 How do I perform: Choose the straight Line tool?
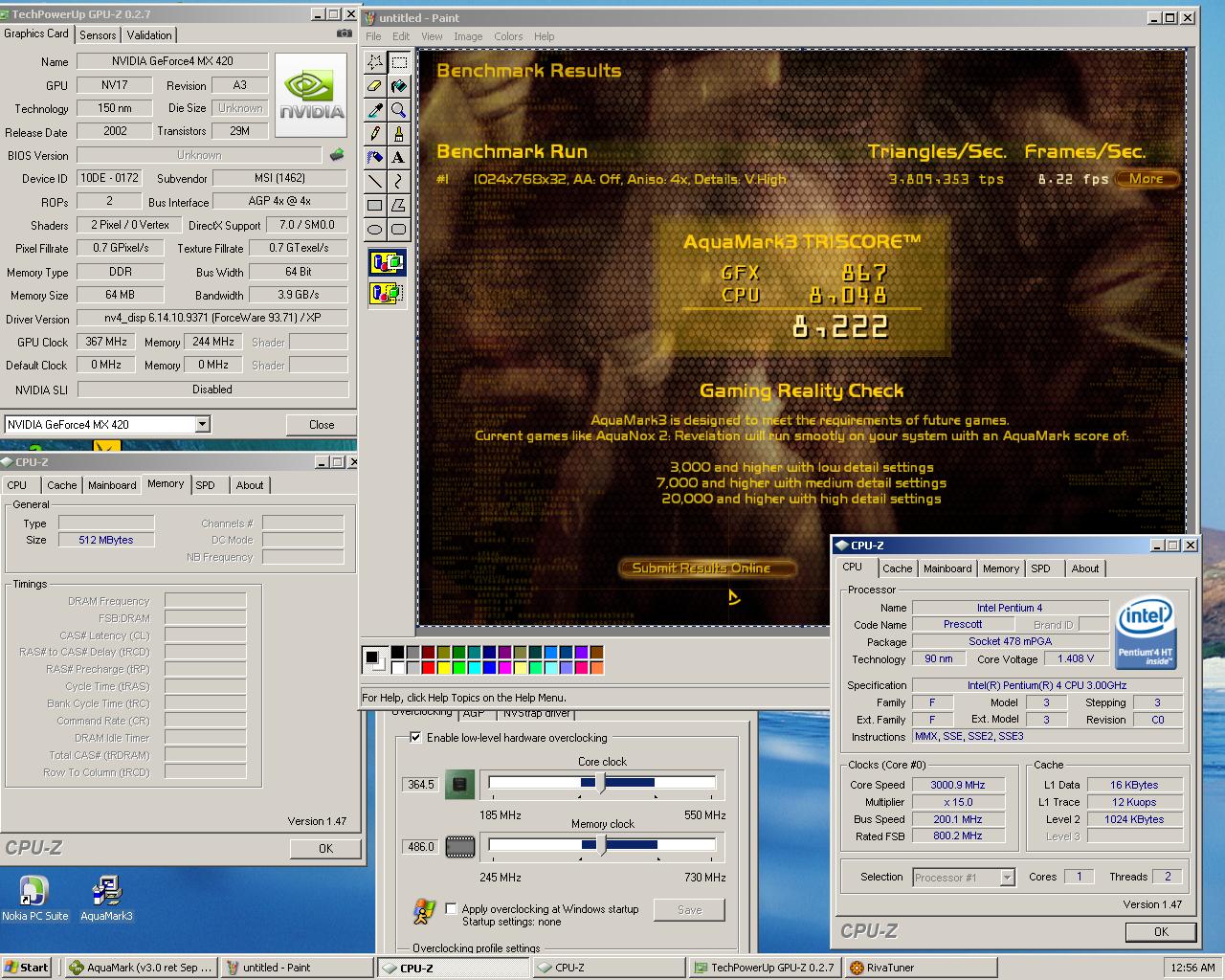(375, 182)
